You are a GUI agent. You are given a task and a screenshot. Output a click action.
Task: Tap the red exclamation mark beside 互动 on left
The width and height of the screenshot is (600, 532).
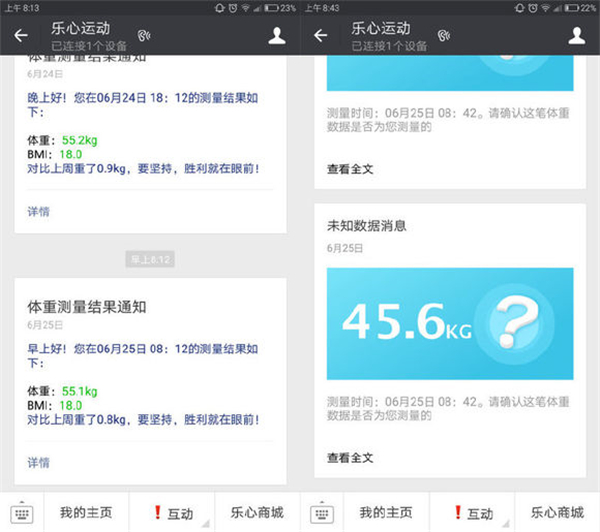click(x=157, y=512)
